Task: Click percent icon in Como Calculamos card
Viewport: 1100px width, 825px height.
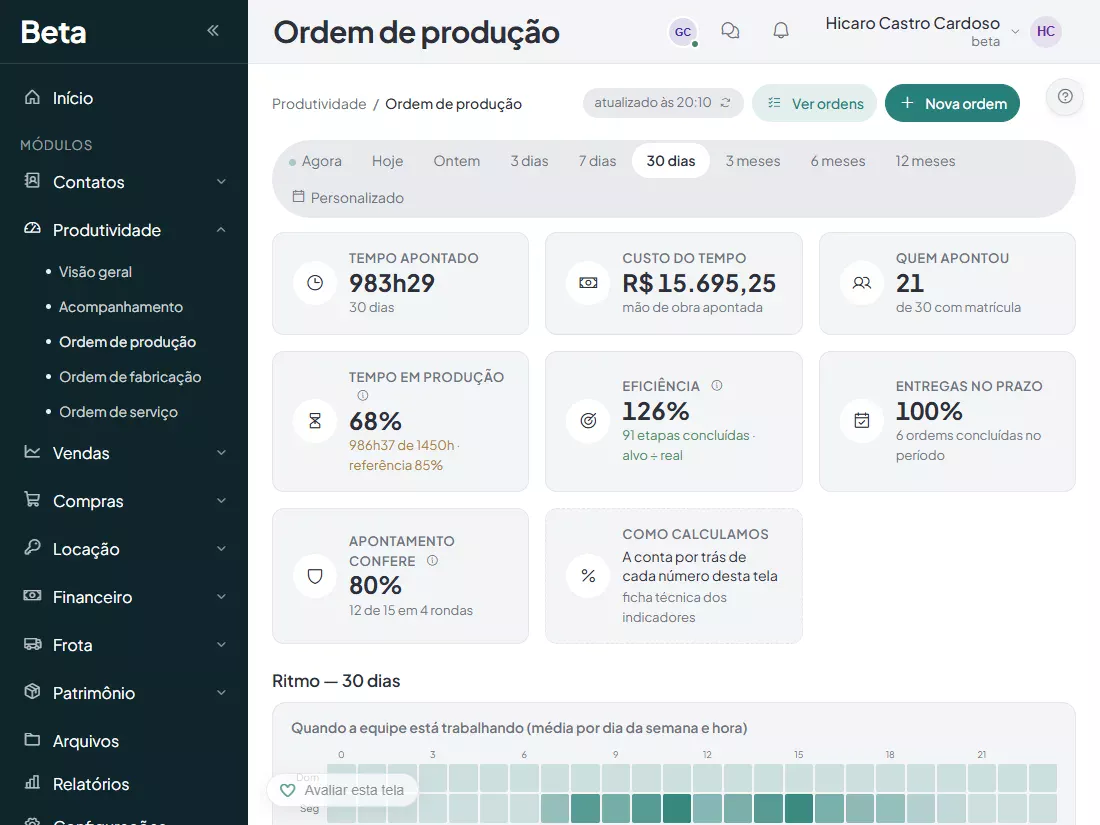Action: pyautogui.click(x=589, y=576)
